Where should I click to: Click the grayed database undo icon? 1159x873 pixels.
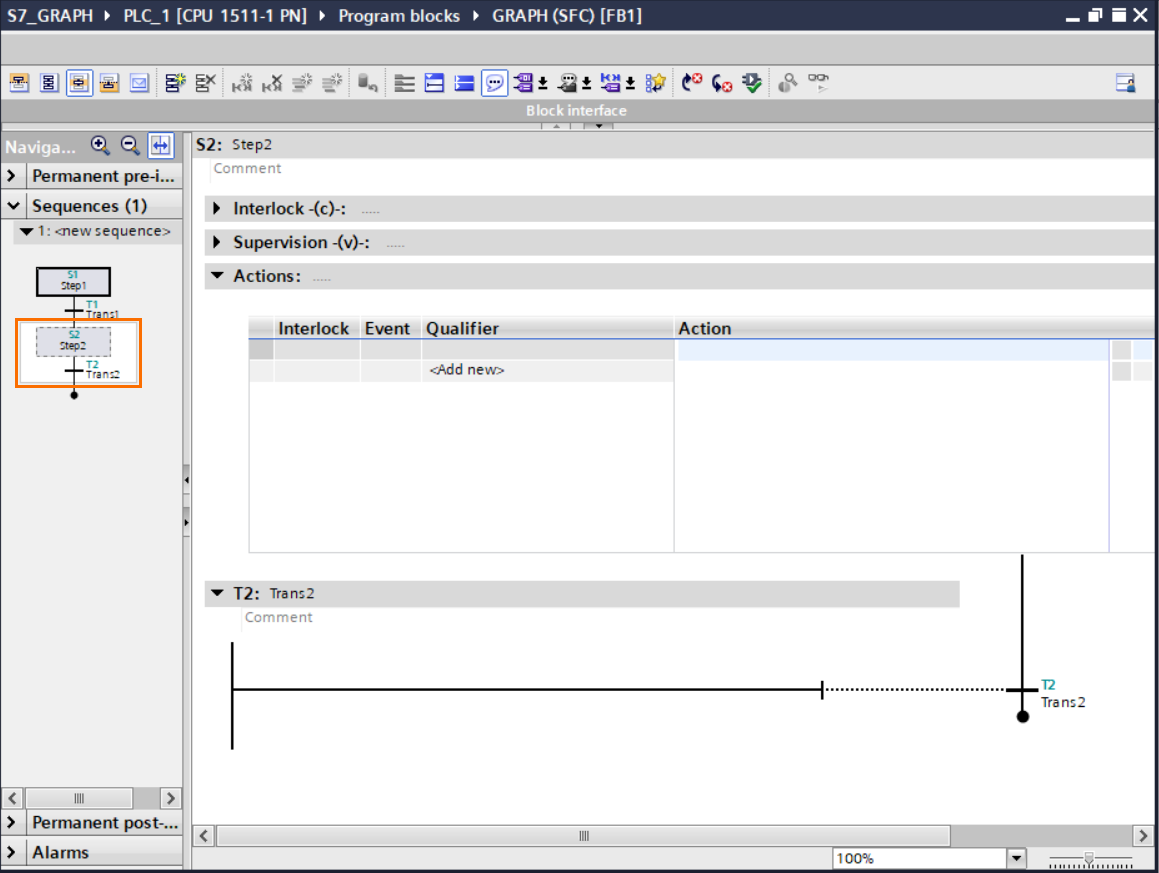(x=367, y=83)
